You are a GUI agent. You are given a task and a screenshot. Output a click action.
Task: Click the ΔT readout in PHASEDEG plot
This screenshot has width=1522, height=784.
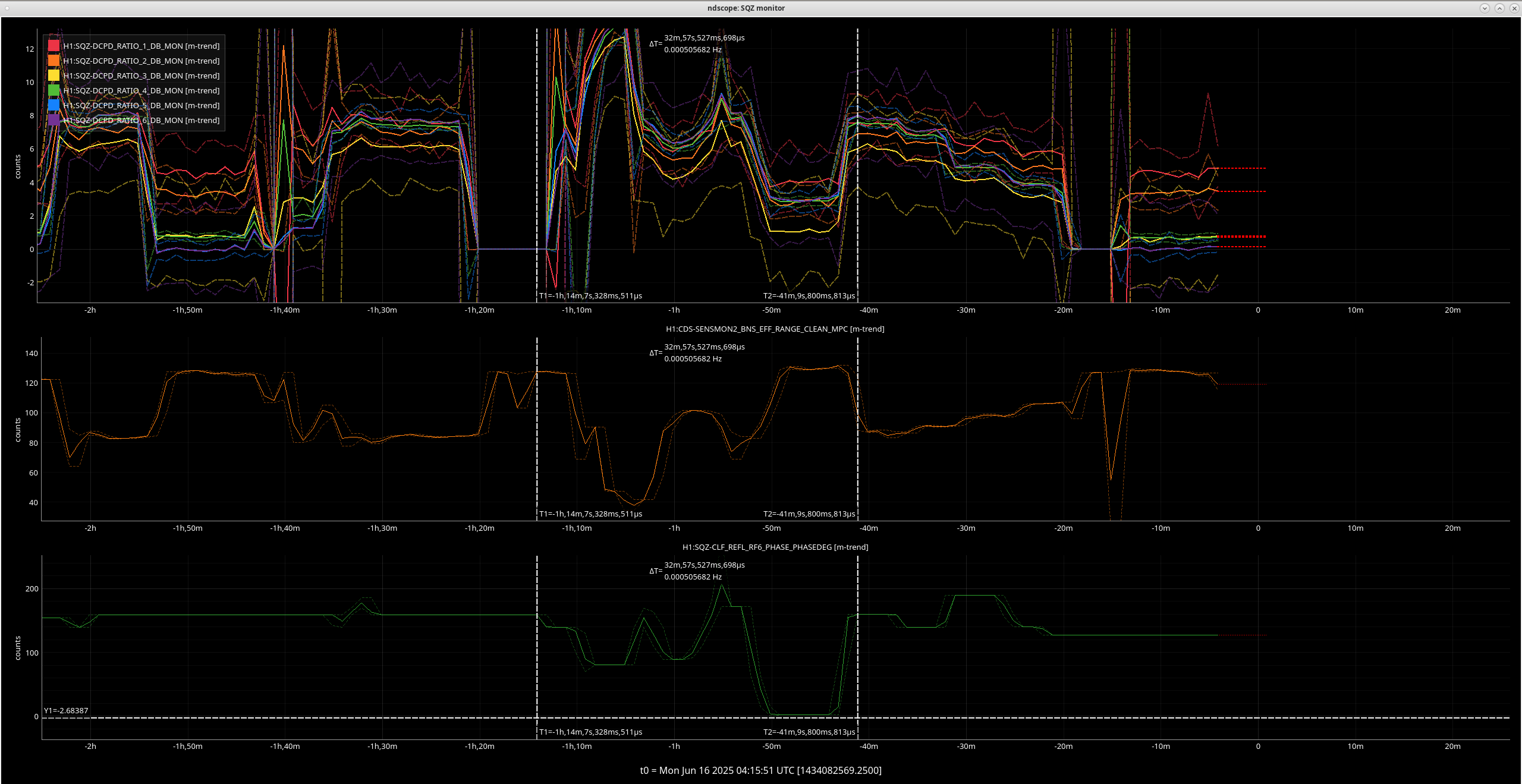coord(697,571)
